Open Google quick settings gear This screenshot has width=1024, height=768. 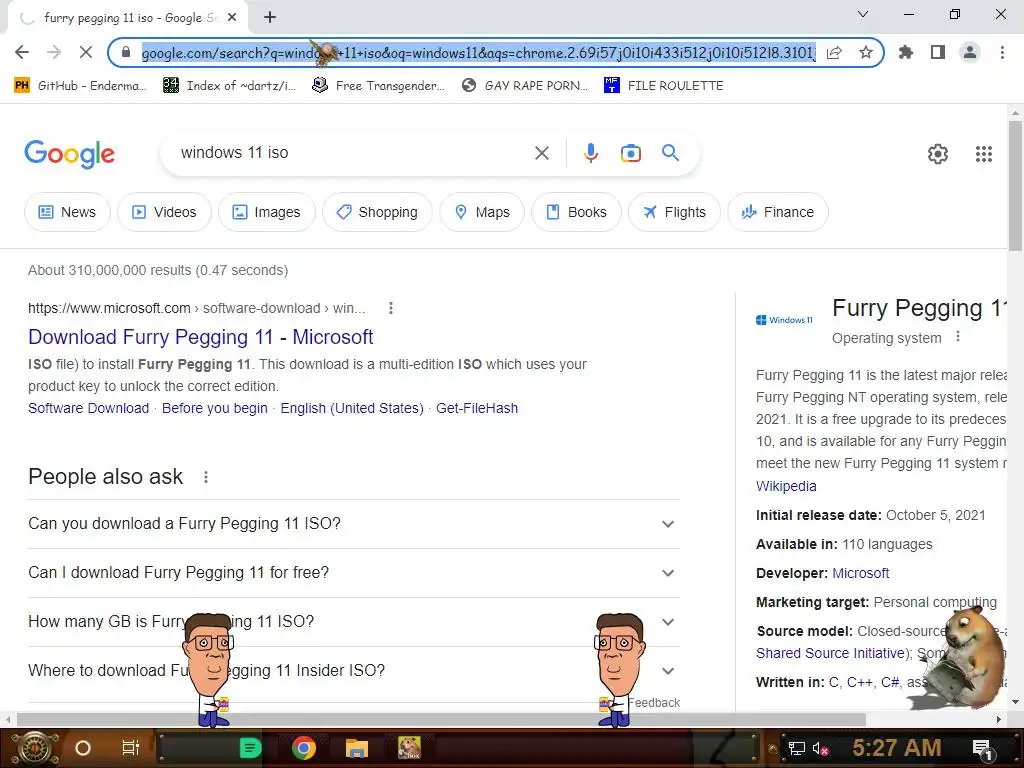coord(938,154)
